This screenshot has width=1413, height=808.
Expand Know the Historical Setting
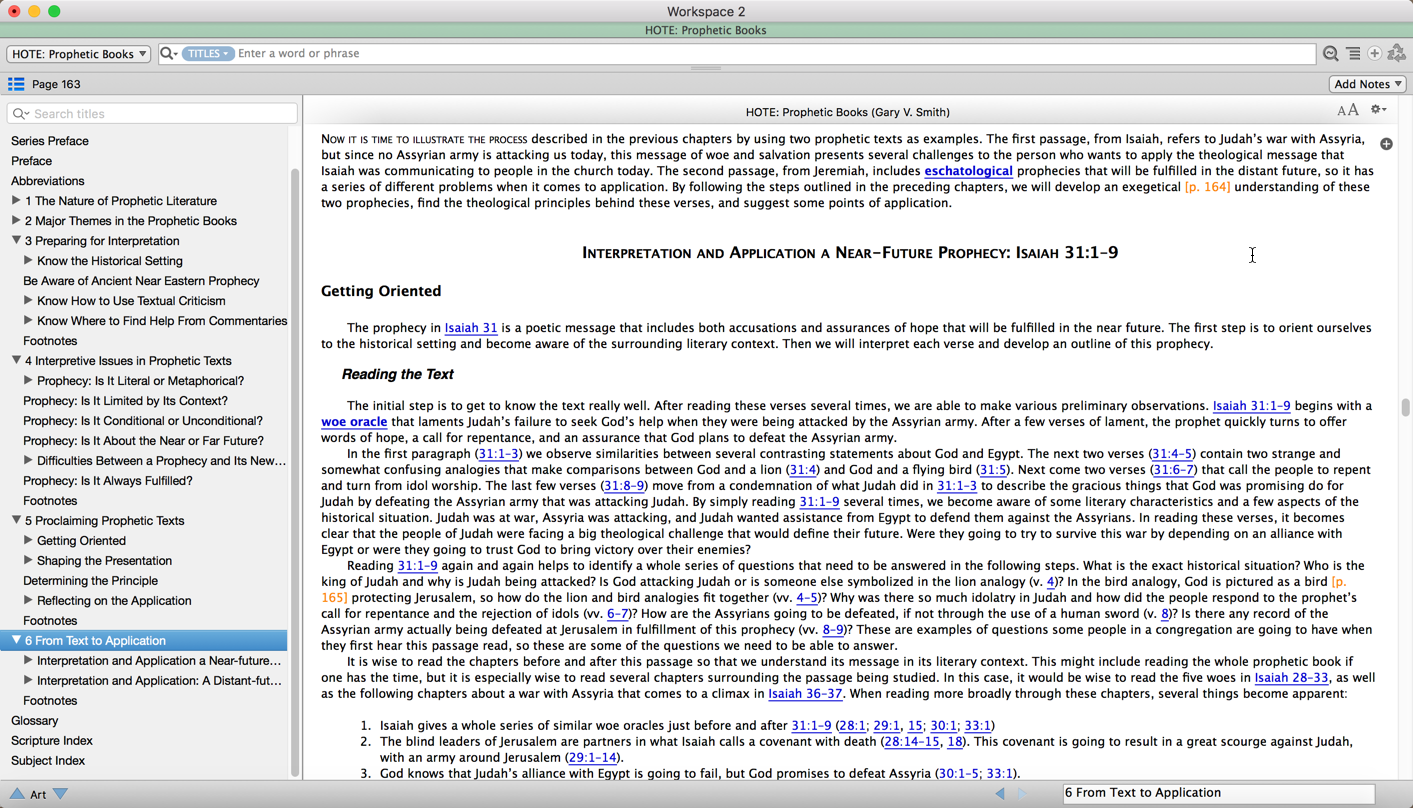coord(28,261)
